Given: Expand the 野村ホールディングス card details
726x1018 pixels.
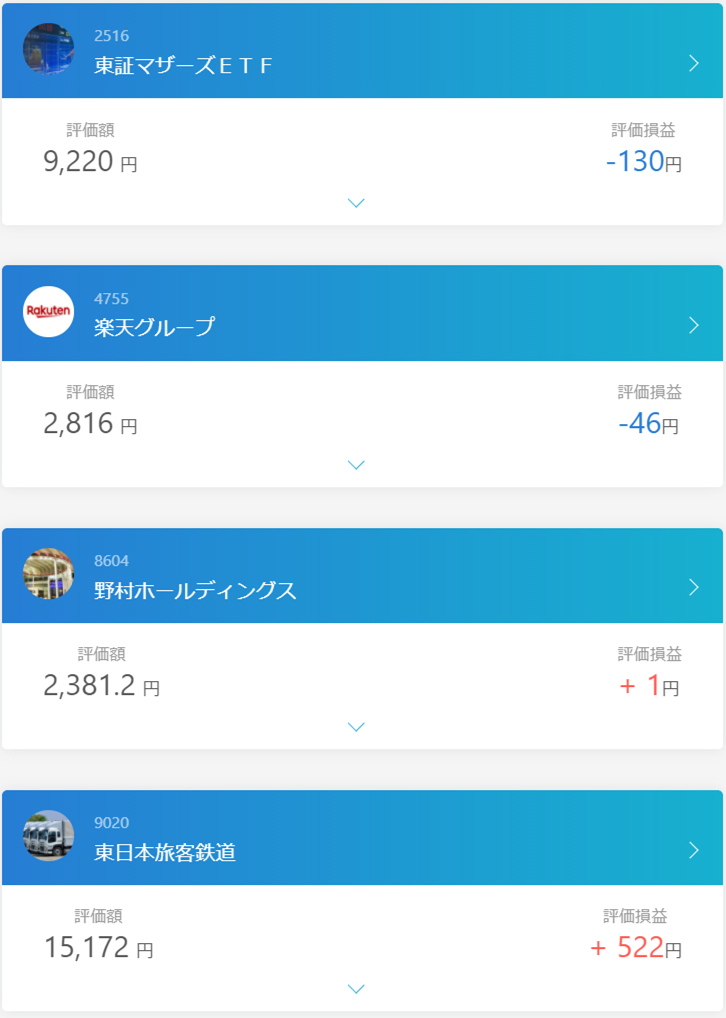Looking at the screenshot, I should (356, 727).
